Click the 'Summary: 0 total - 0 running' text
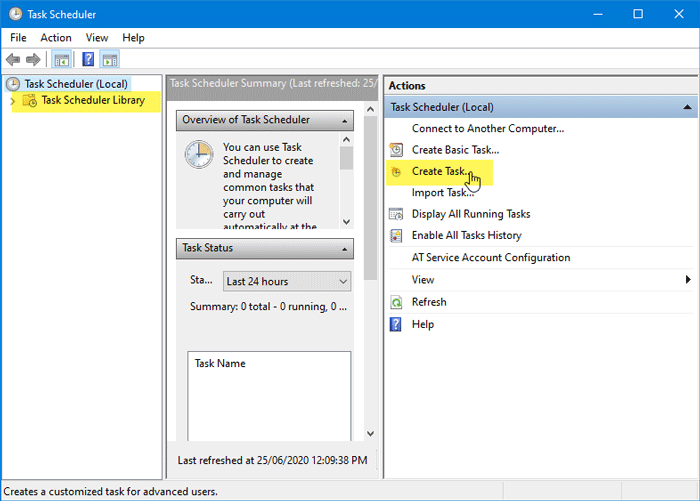The width and height of the screenshot is (700, 501). click(x=268, y=307)
